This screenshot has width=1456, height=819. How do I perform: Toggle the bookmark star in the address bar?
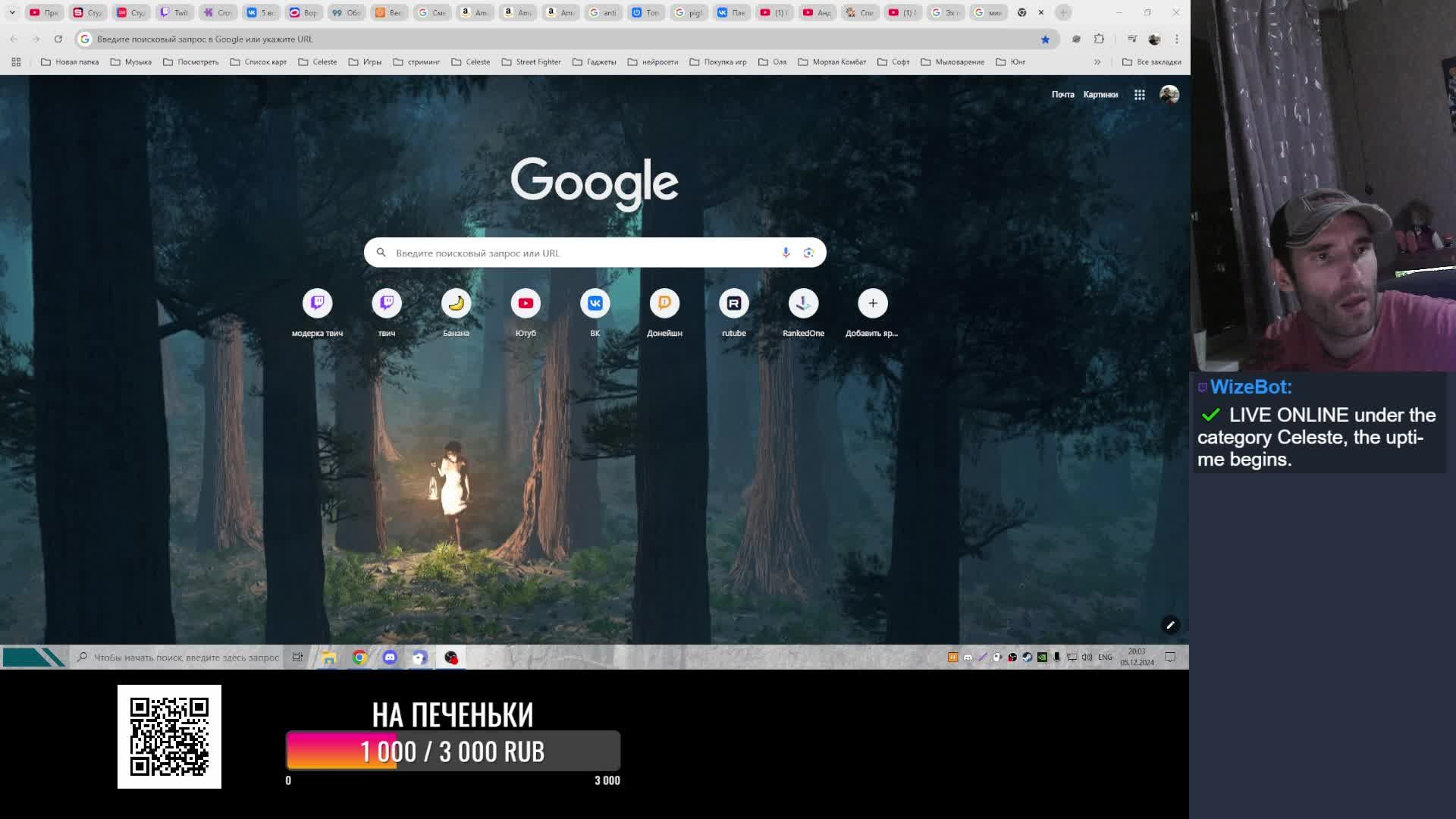click(1045, 39)
